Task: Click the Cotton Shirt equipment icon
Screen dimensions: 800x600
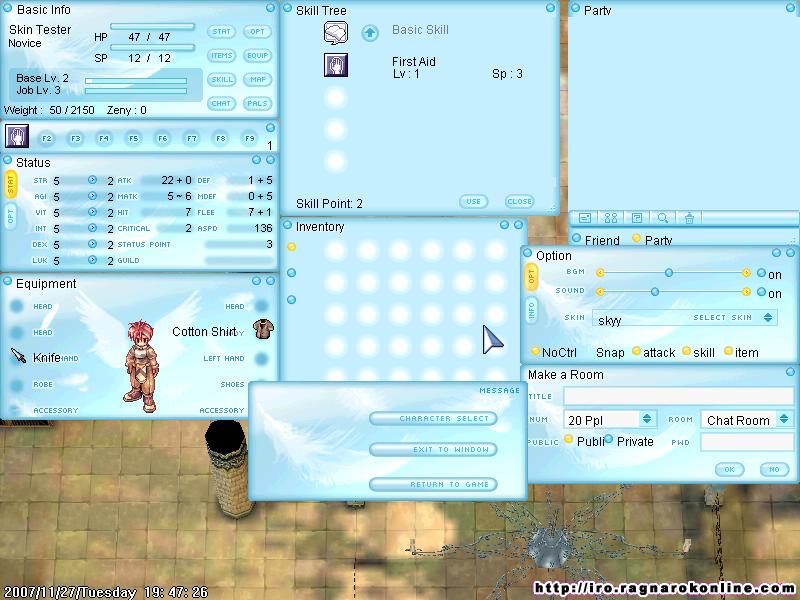Action: 263,329
